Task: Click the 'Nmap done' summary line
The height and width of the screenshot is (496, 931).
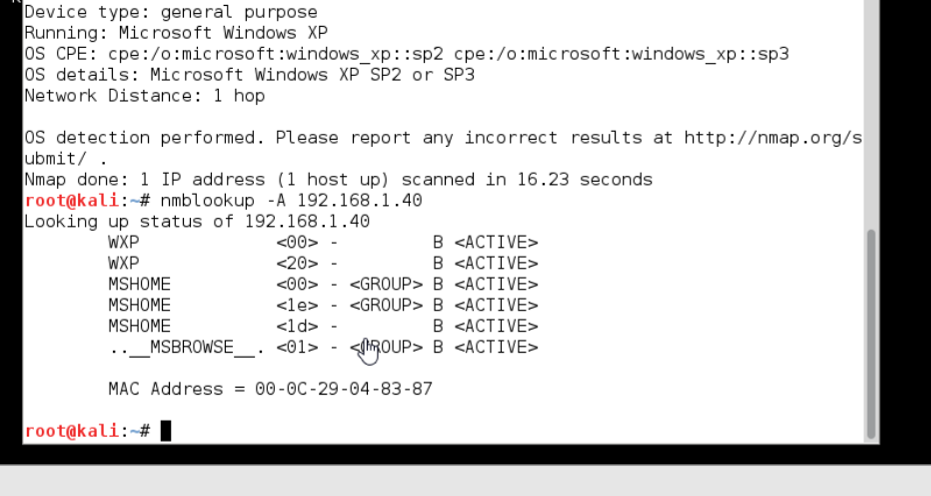Action: point(338,179)
